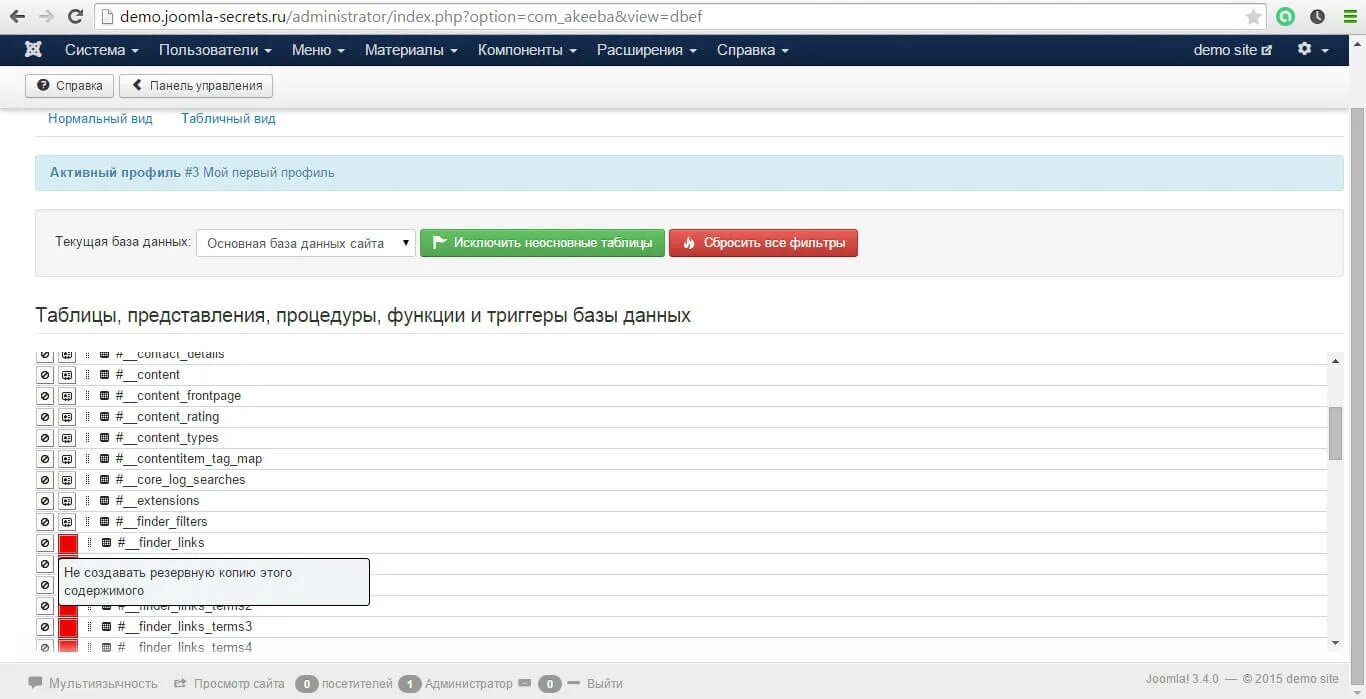Screen dimensions: 1366x699
Task: Toggle data exclusion for #__content_rating
Action: coord(66,416)
